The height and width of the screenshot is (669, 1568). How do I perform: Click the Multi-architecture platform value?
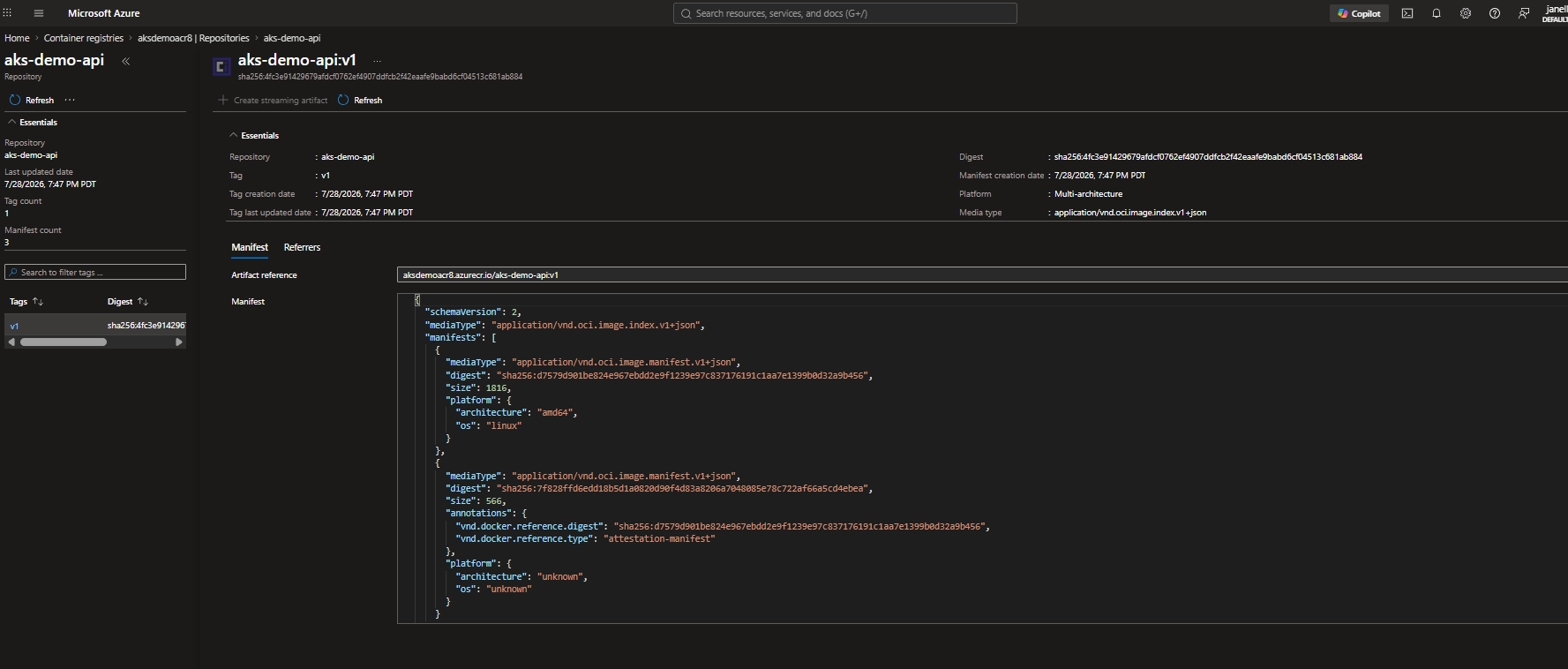tap(1088, 194)
